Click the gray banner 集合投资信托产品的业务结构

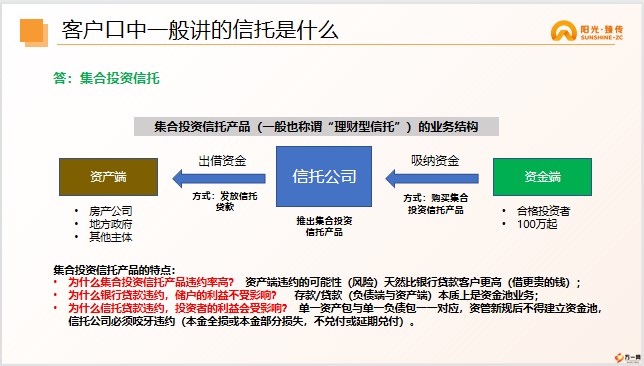click(316, 127)
